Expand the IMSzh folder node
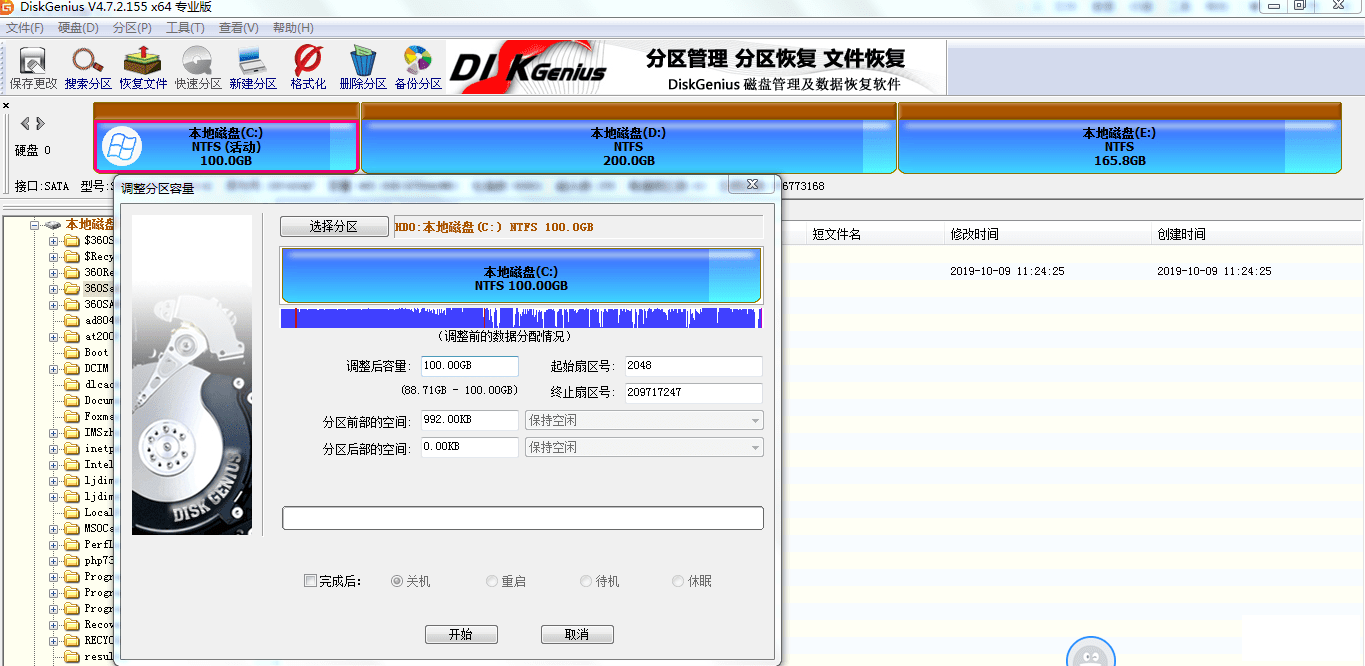The image size is (1365, 666). pos(54,433)
